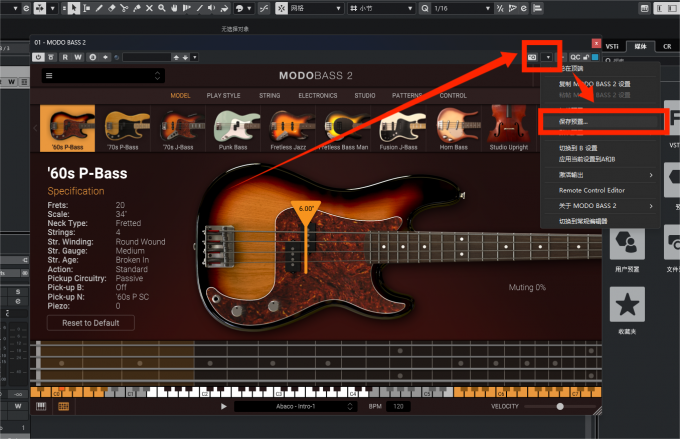Click the blue color swatch beside QC lock

click(595, 57)
